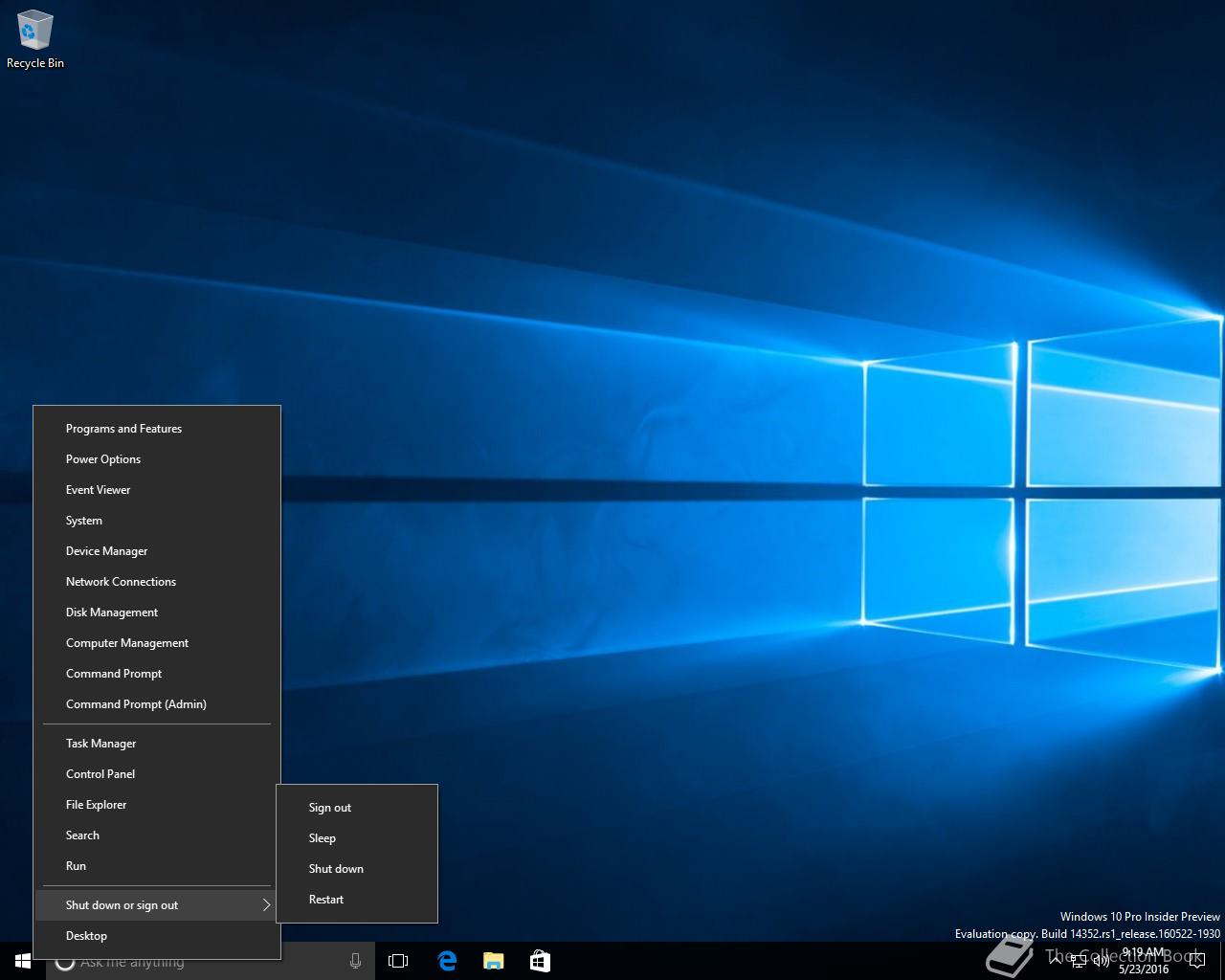Click the volume speaker tray icon

coord(1102,962)
